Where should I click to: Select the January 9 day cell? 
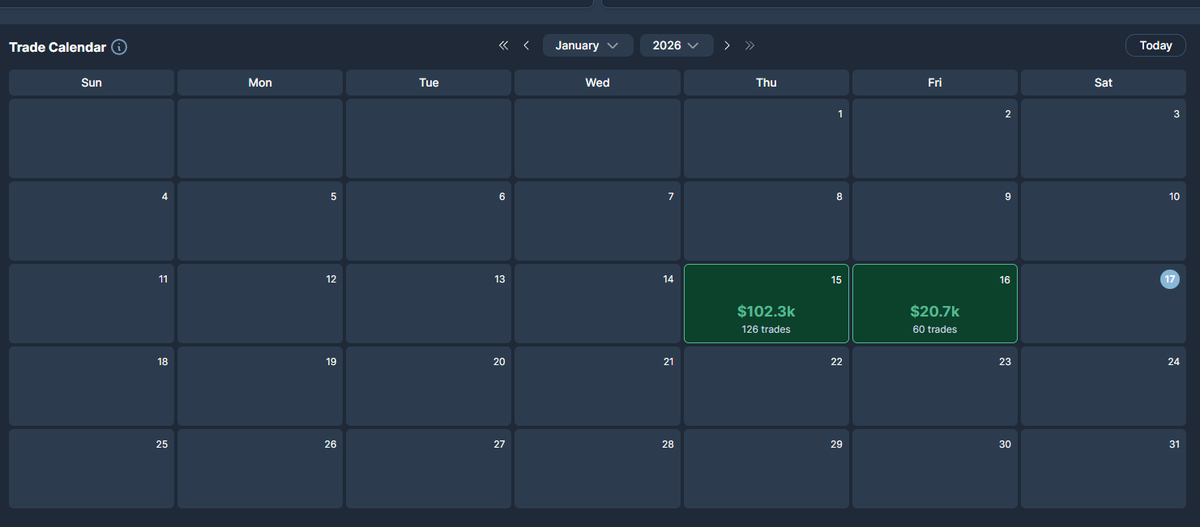935,221
